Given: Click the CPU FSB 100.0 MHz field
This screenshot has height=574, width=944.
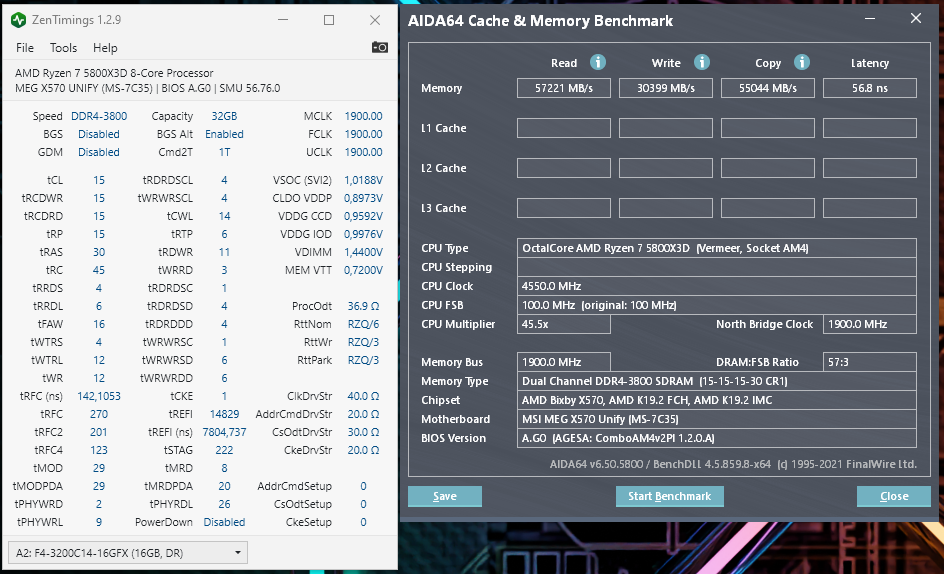Looking at the screenshot, I should click(716, 305).
